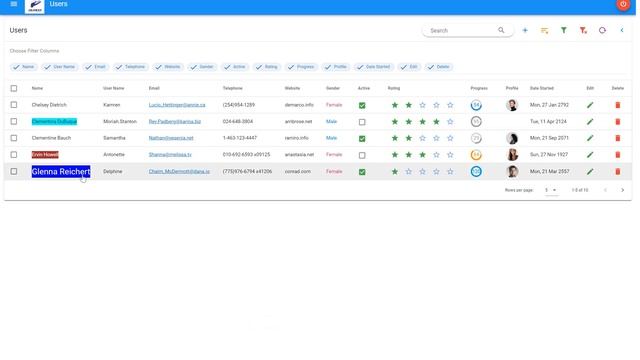
Task: Open the hamburger navigation menu
Action: tap(13, 4)
